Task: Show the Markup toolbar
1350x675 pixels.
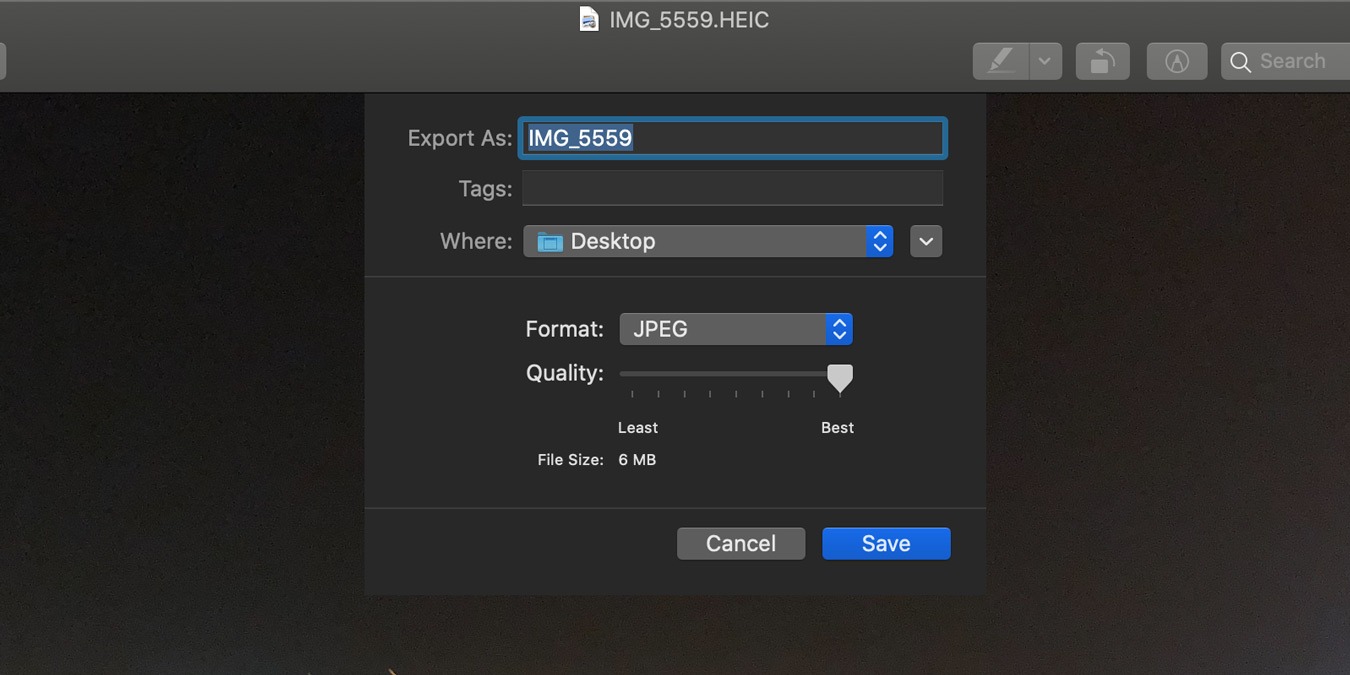Action: [x=1176, y=61]
